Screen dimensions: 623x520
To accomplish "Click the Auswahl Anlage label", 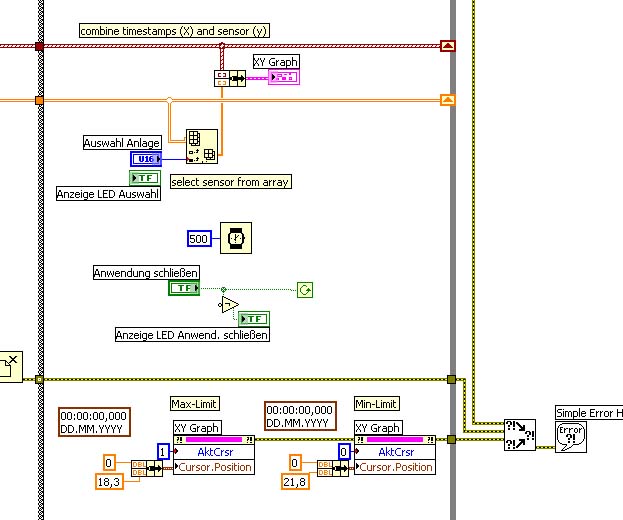I will coord(122,143).
